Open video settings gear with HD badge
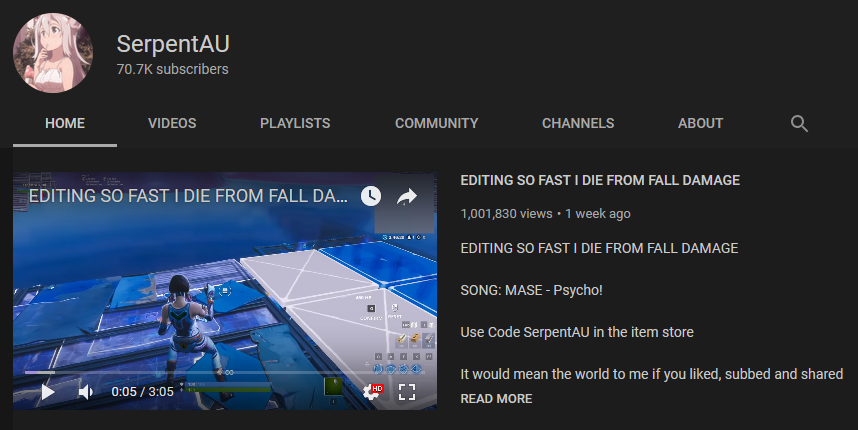This screenshot has height=430, width=858. click(373, 391)
